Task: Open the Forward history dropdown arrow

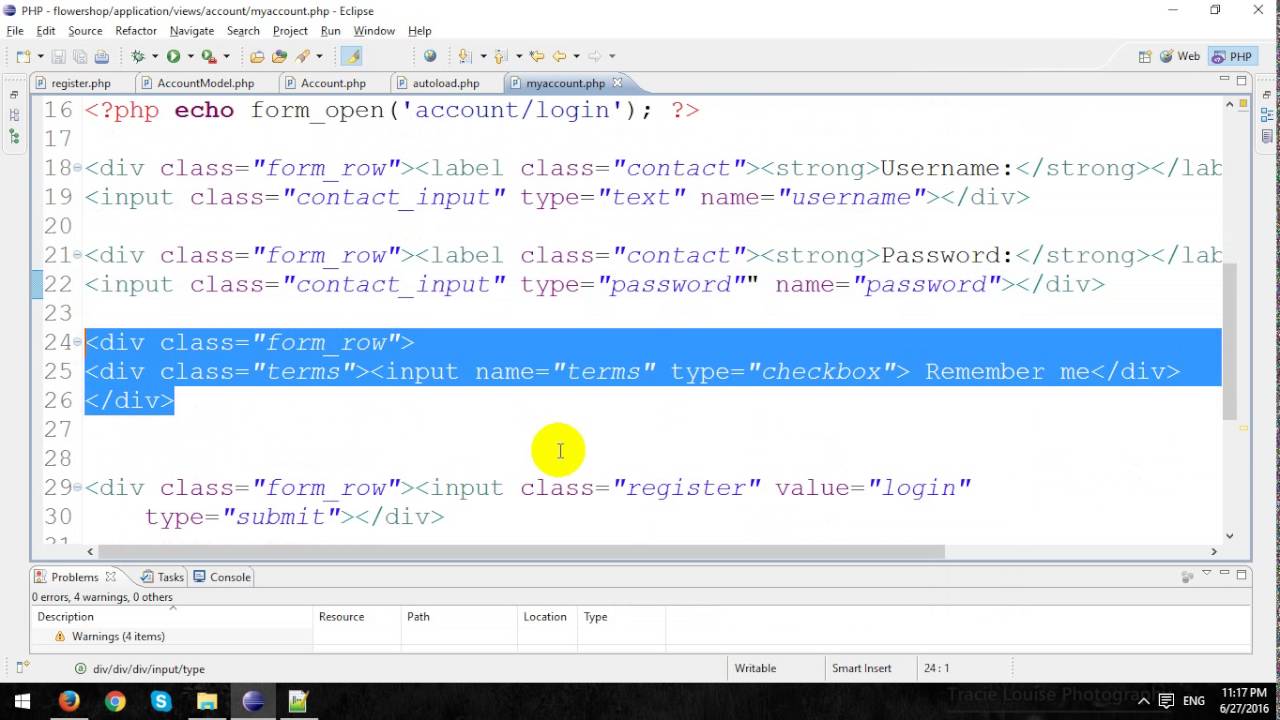Action: coord(612,57)
